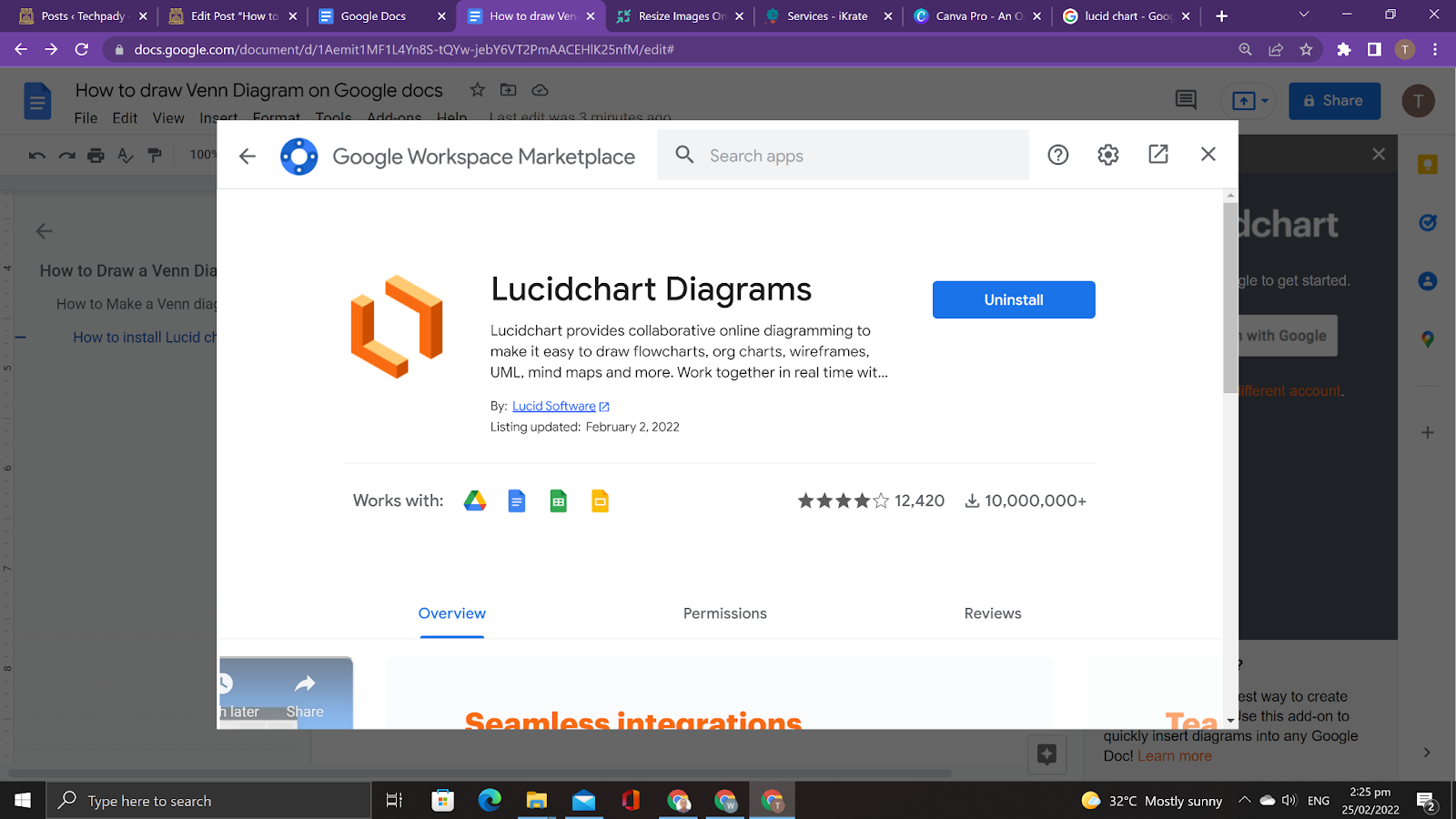The image size is (1456, 819).
Task: Click the Google Slides works-with icon
Action: tap(601, 500)
